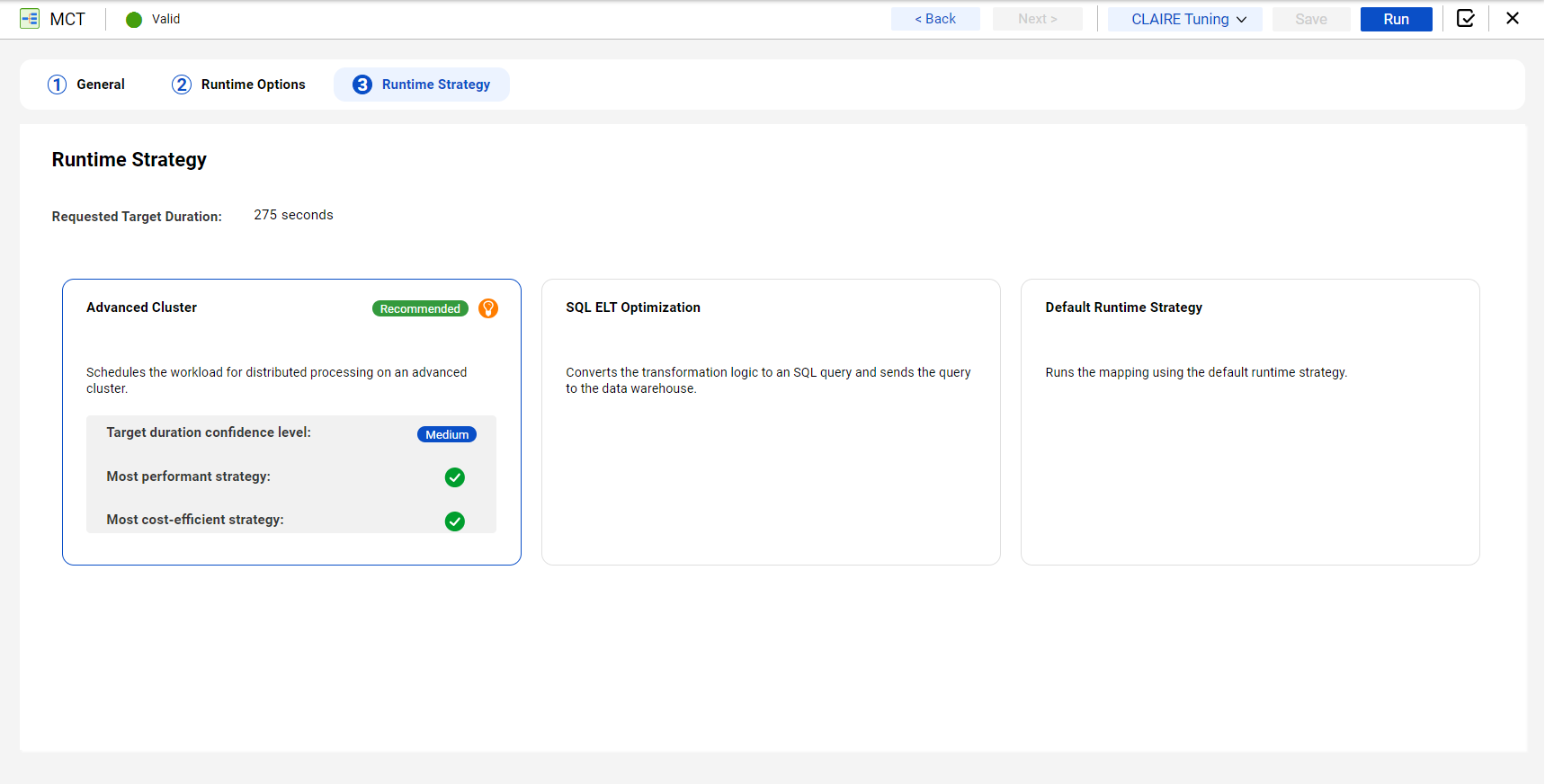
Task: Click the Most performant strategy green checkmark
Action: 455,477
